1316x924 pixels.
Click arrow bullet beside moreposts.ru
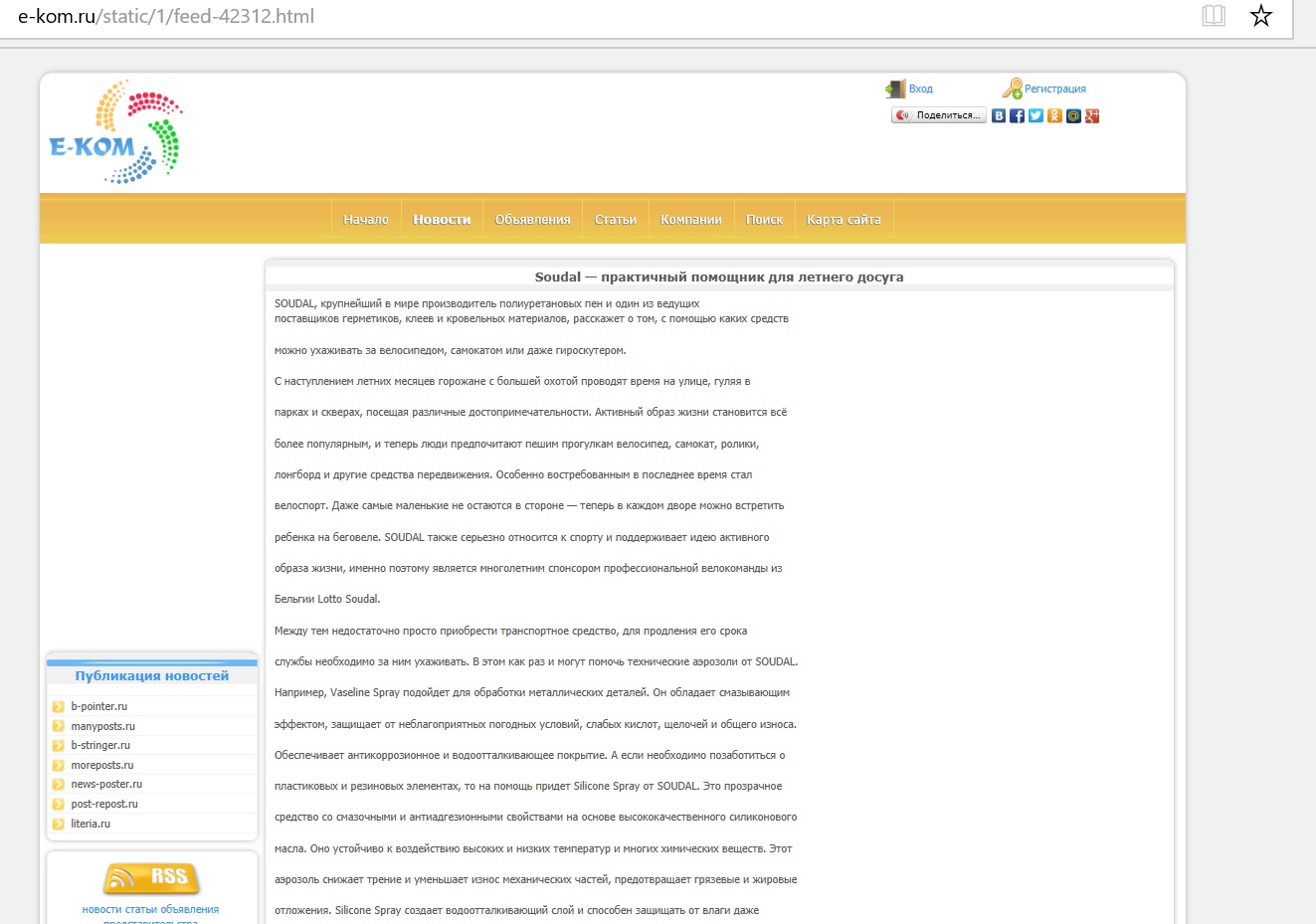pyautogui.click(x=58, y=765)
